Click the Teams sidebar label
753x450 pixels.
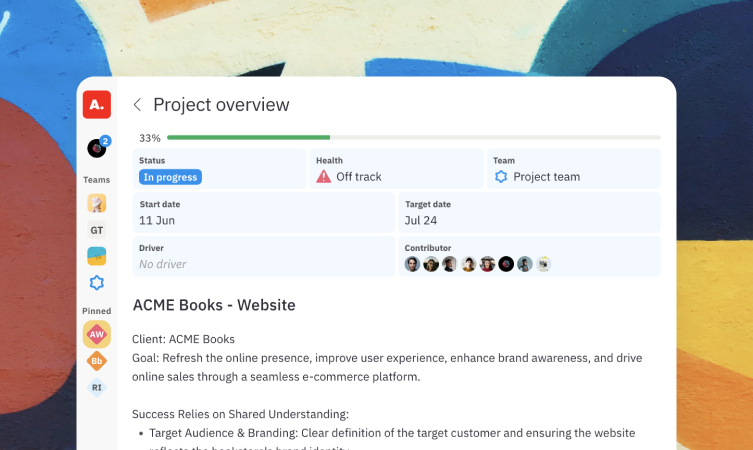(x=97, y=180)
